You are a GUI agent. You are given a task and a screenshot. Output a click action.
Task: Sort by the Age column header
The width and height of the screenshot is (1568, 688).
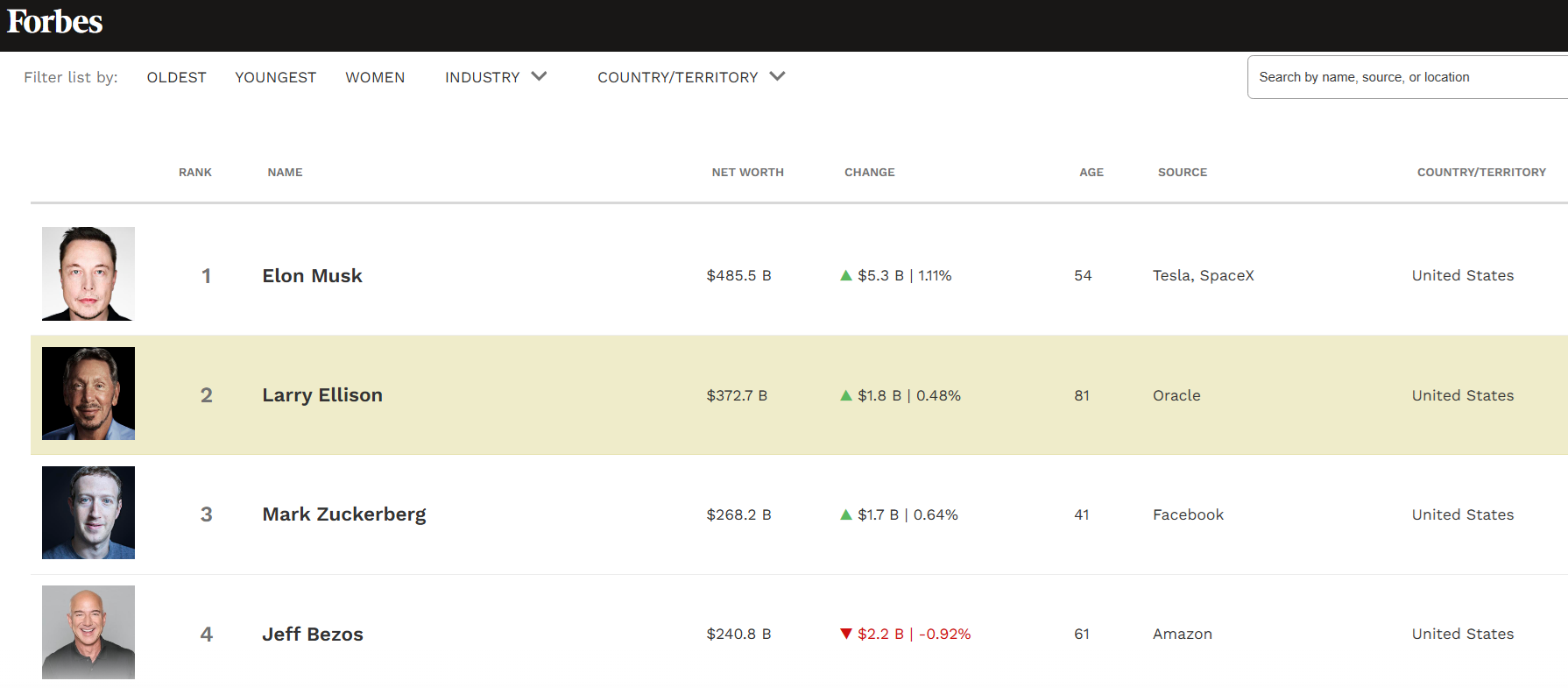(1091, 173)
